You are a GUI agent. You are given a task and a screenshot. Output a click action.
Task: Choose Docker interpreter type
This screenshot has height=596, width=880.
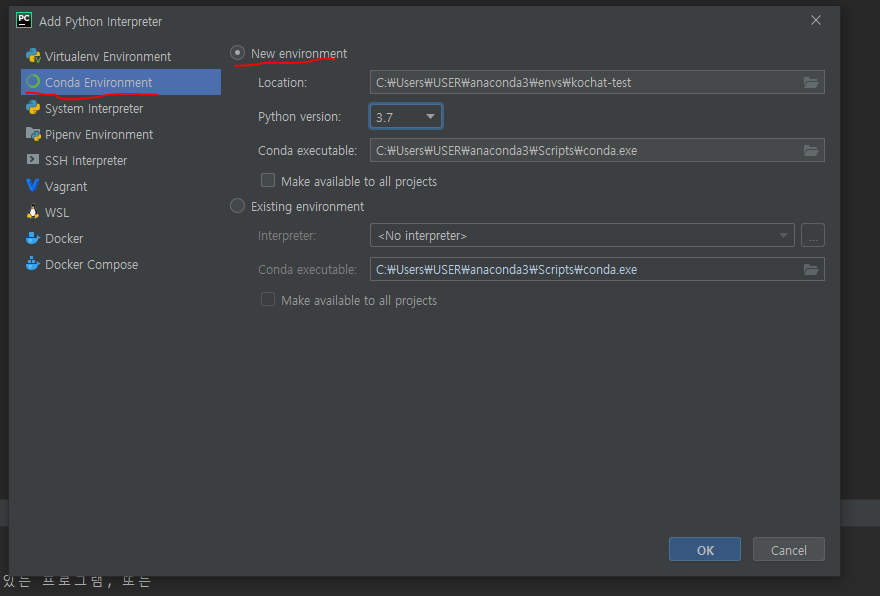[121, 238]
